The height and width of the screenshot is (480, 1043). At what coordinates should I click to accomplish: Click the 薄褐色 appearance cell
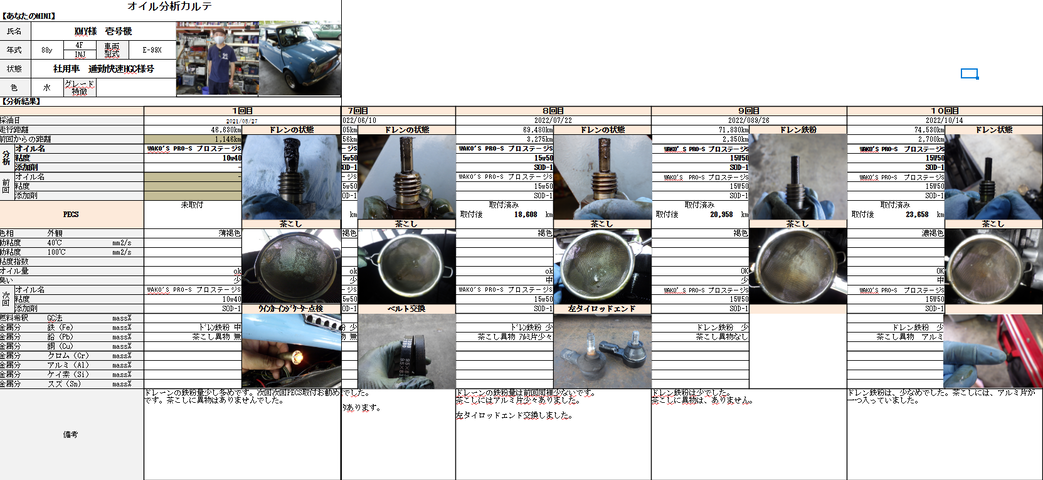tap(193, 233)
